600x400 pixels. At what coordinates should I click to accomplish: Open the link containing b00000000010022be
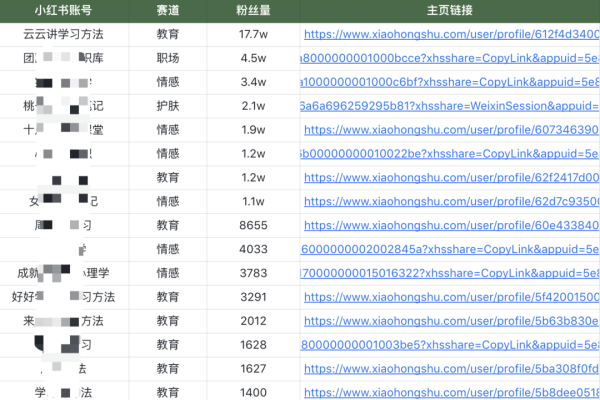pos(450,154)
